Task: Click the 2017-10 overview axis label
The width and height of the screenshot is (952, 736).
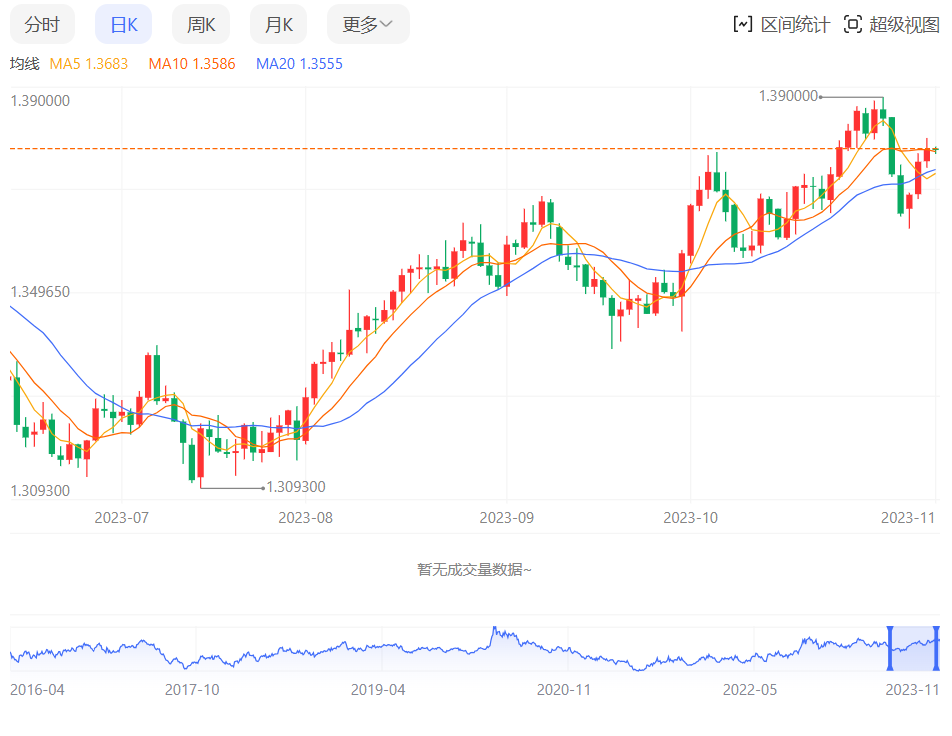Action: (x=192, y=690)
